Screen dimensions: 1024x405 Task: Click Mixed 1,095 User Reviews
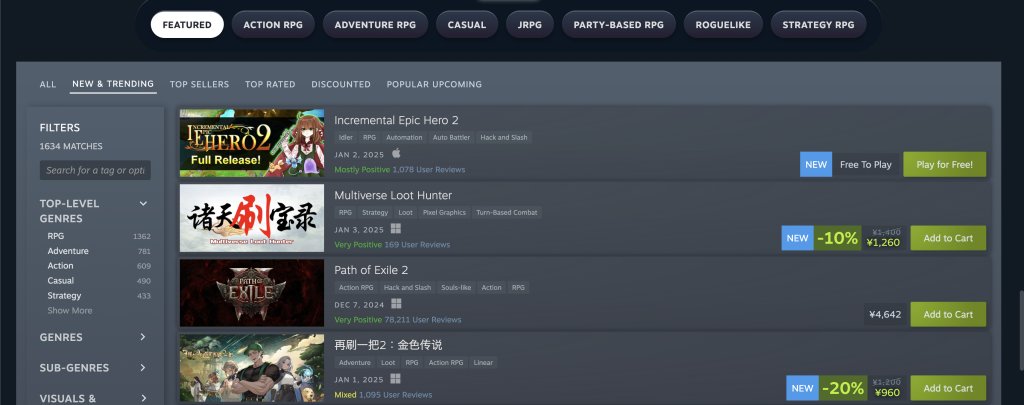click(383, 395)
